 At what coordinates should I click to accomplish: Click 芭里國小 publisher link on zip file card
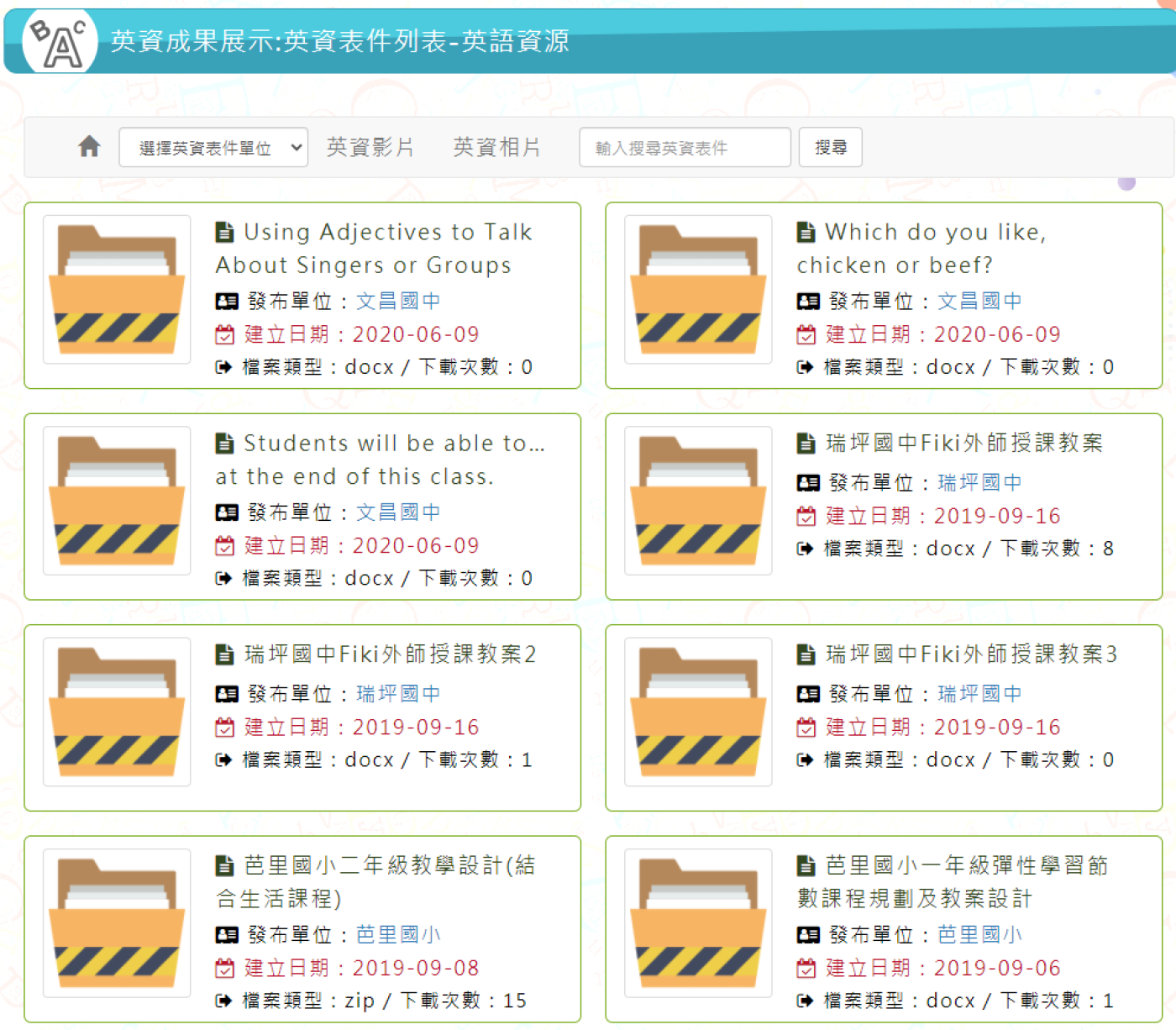pyautogui.click(x=398, y=934)
